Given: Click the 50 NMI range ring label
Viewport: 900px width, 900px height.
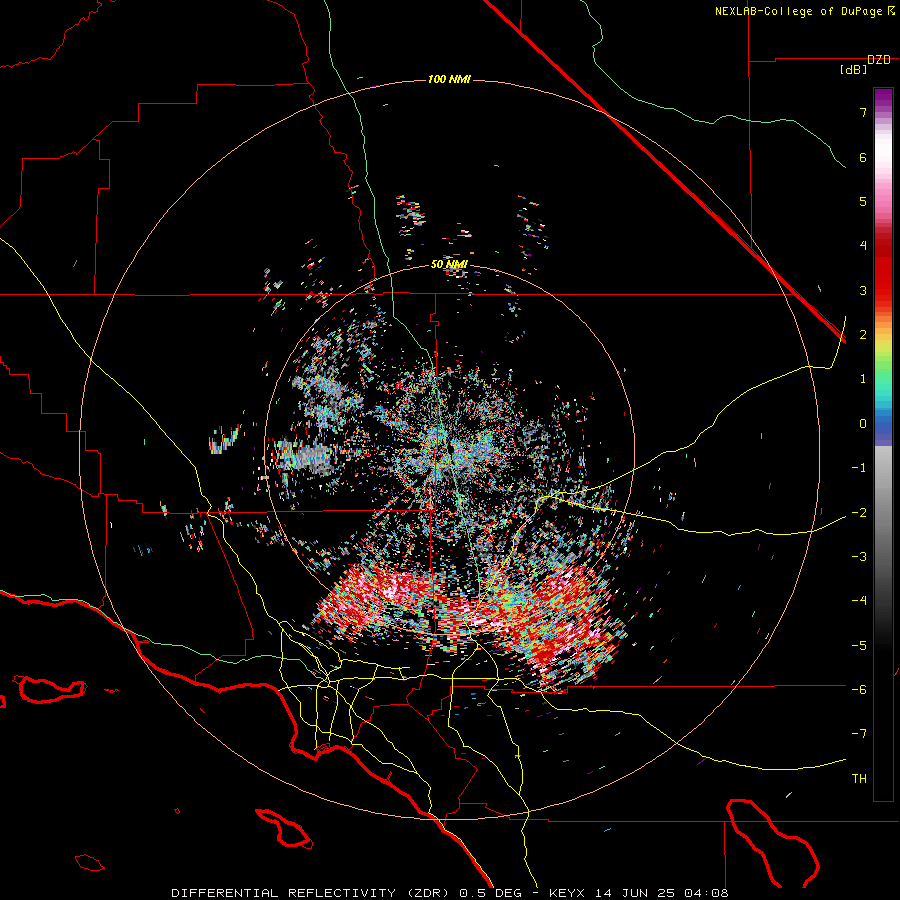Looking at the screenshot, I should (x=449, y=264).
